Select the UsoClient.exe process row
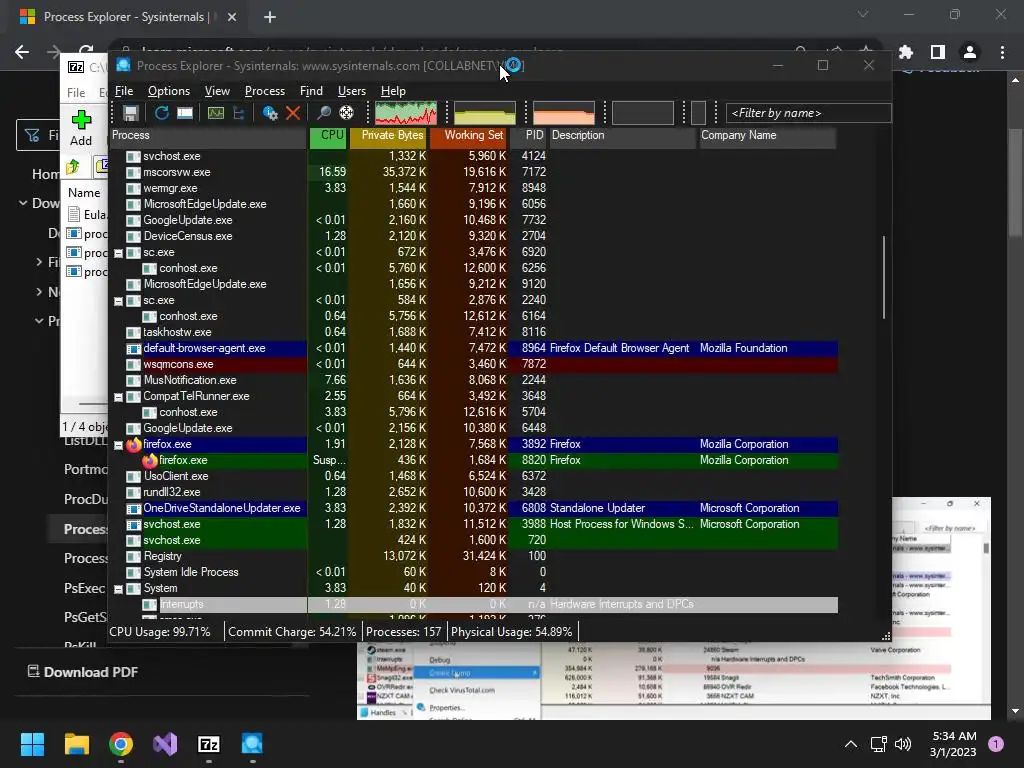This screenshot has width=1024, height=768. tap(473, 476)
